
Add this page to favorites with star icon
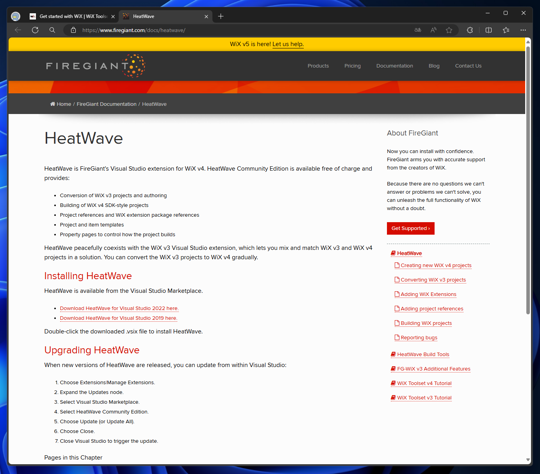449,30
